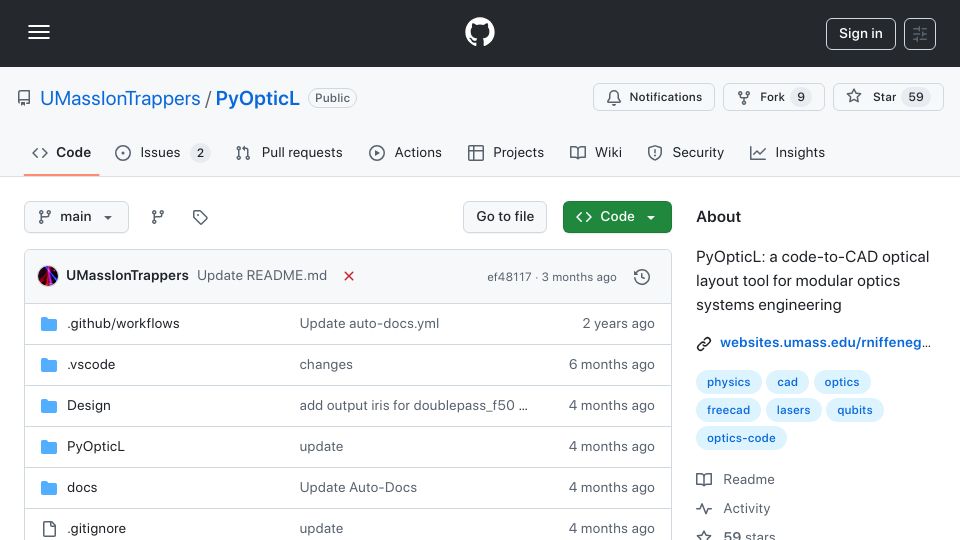This screenshot has width=960, height=540.
Task: Open the .vscode folder
Action: tap(91, 364)
